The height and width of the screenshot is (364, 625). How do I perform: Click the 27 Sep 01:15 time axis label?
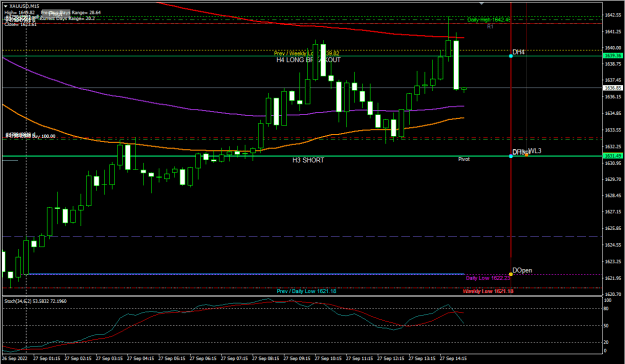[47, 358]
